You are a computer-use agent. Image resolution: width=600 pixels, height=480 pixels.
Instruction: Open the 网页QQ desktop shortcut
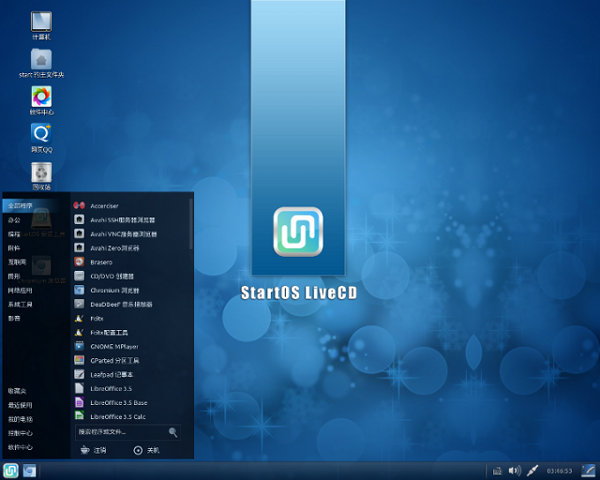pos(41,134)
